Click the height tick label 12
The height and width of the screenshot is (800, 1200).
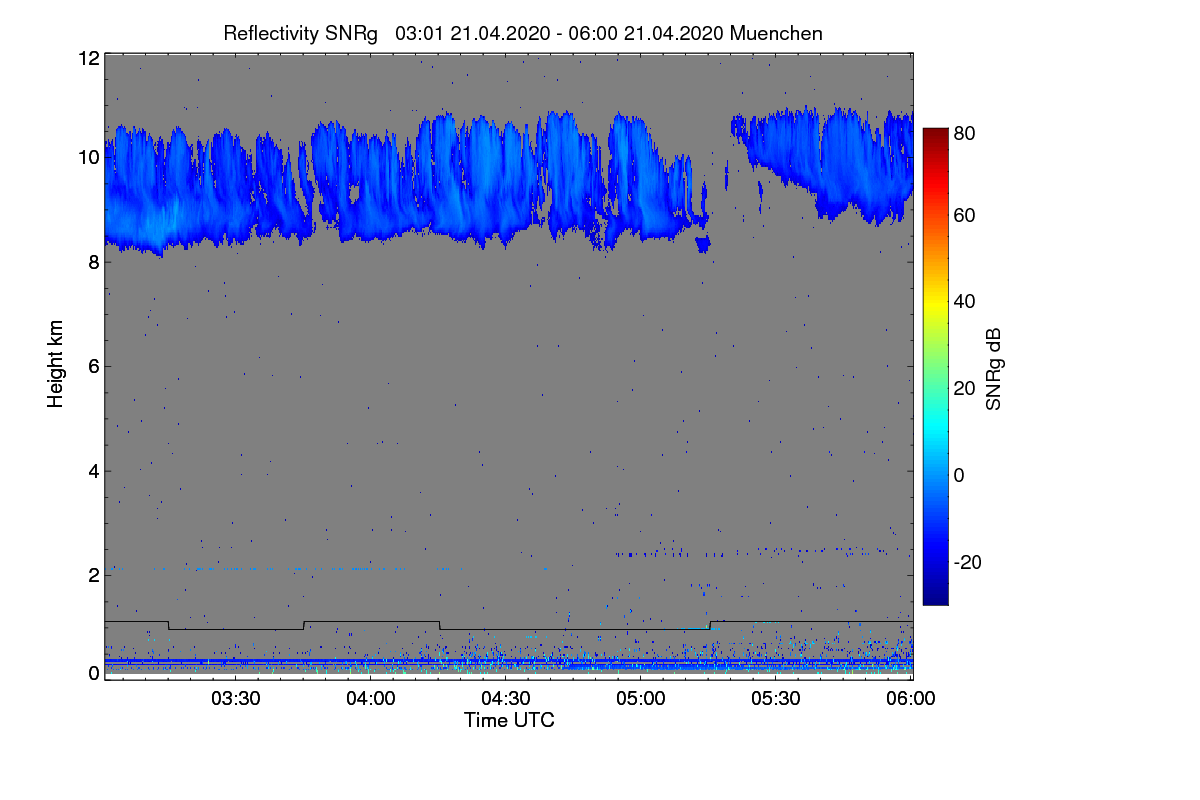pos(87,58)
